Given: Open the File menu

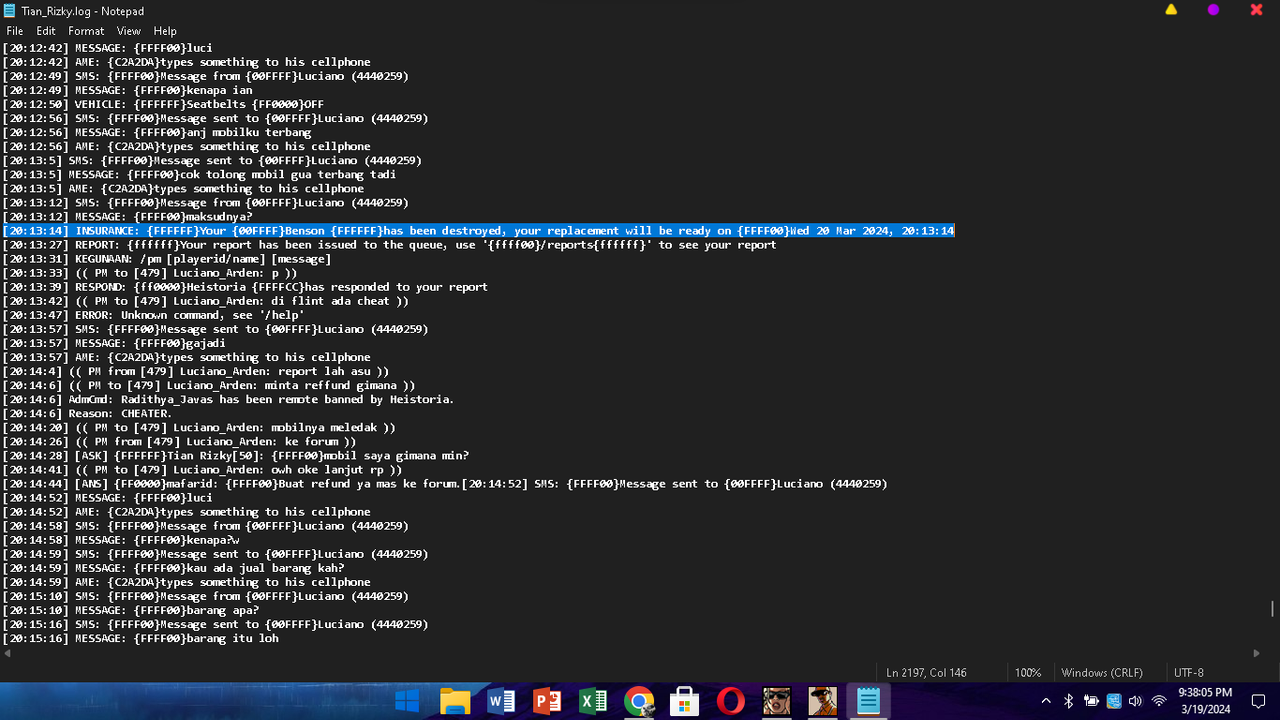Looking at the screenshot, I should [15, 31].
